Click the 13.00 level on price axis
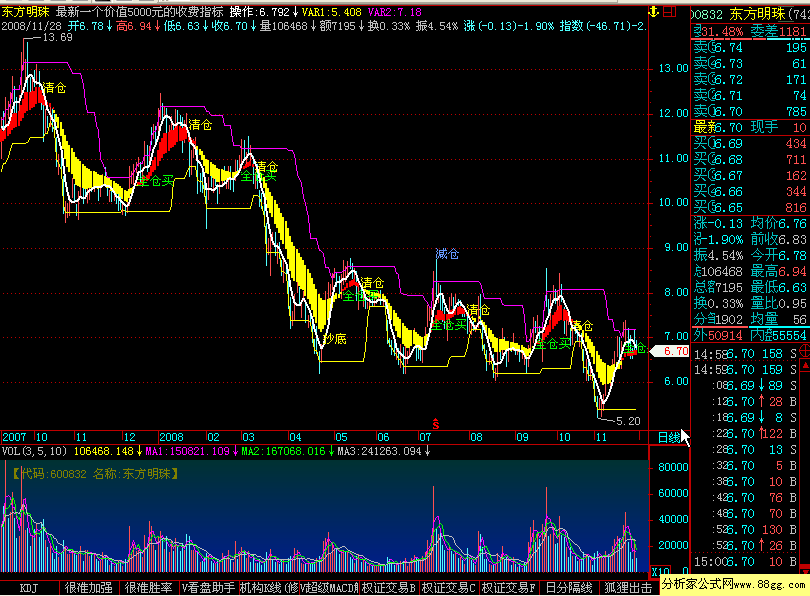The width and height of the screenshot is (810, 596). [x=673, y=68]
